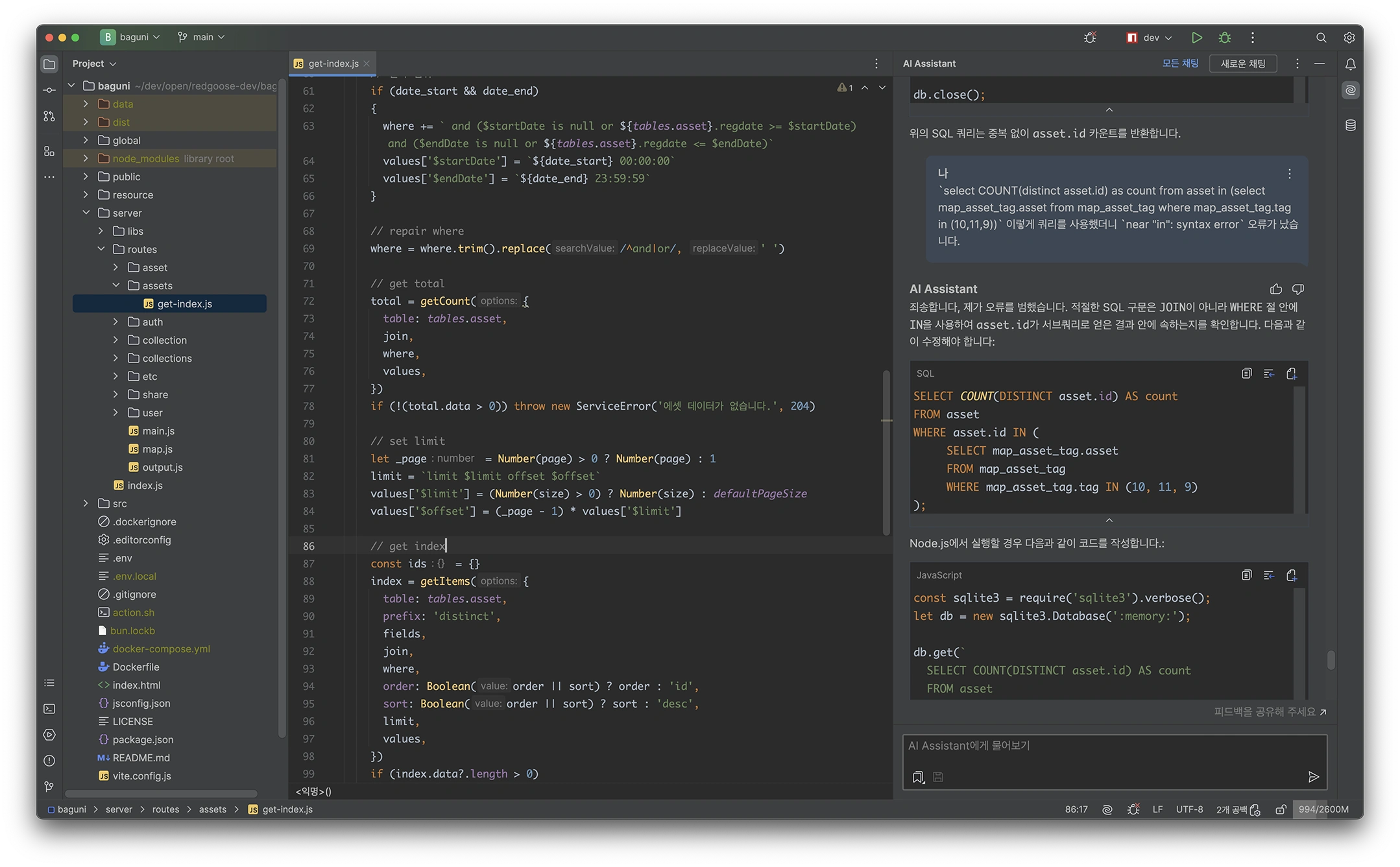Open AI Assistant panel options menu

pyautogui.click(x=1297, y=64)
